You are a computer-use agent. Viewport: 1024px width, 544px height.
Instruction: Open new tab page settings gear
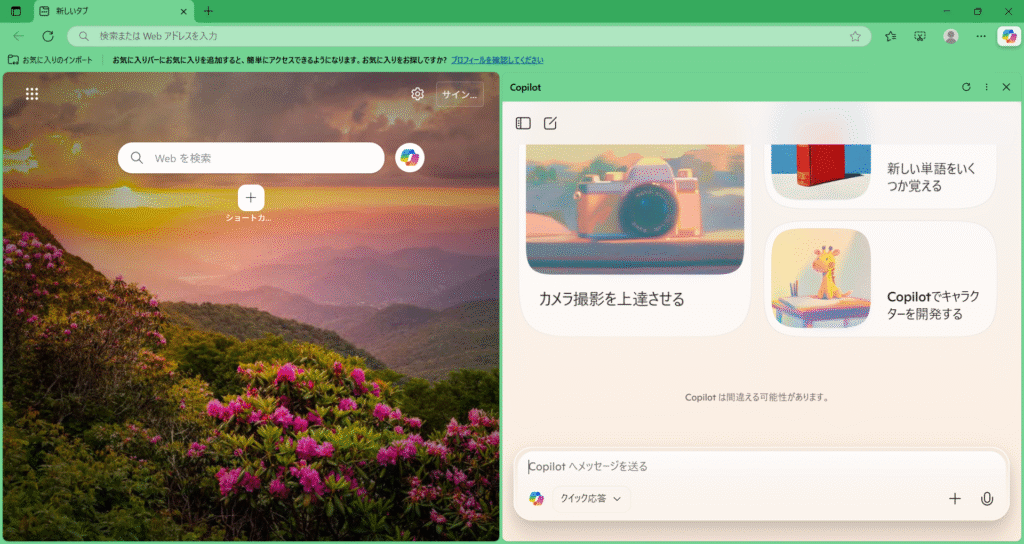(417, 94)
